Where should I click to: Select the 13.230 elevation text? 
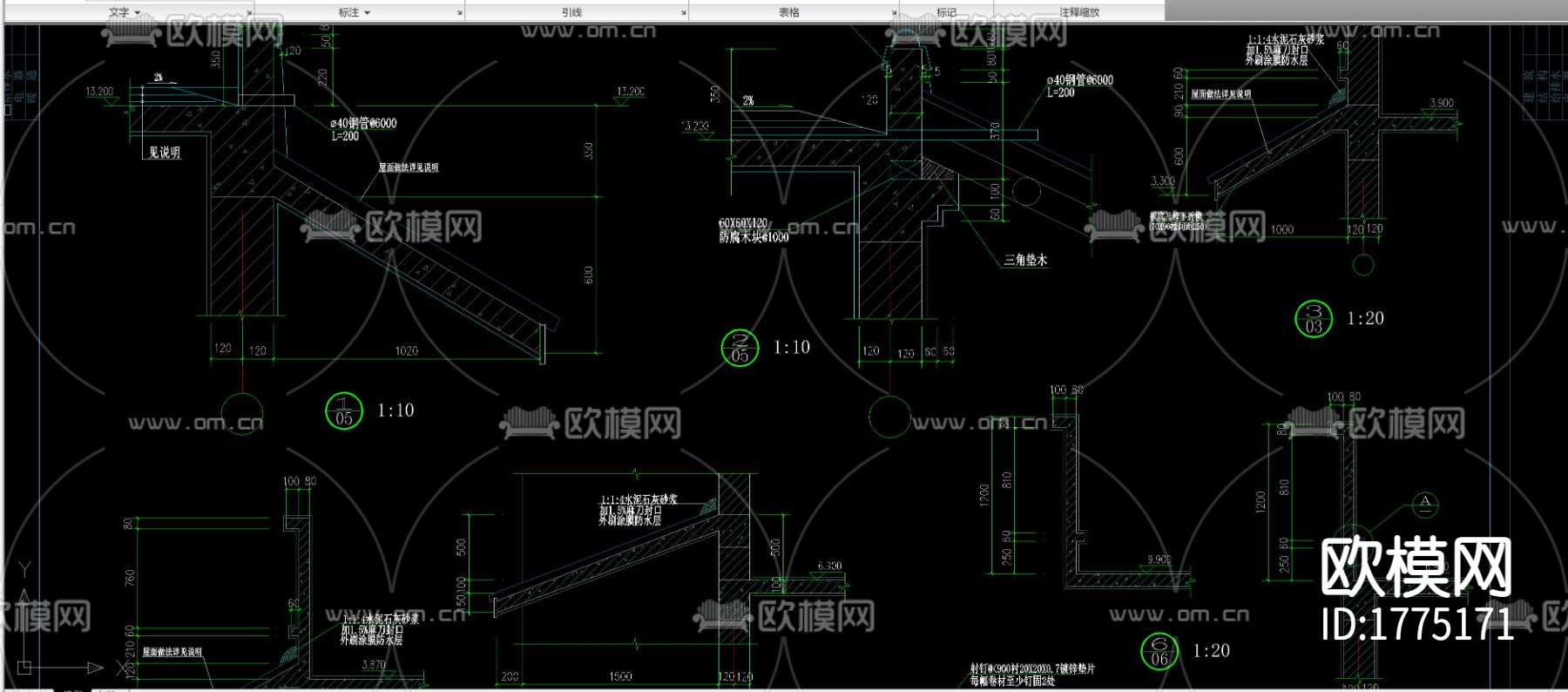point(694,126)
